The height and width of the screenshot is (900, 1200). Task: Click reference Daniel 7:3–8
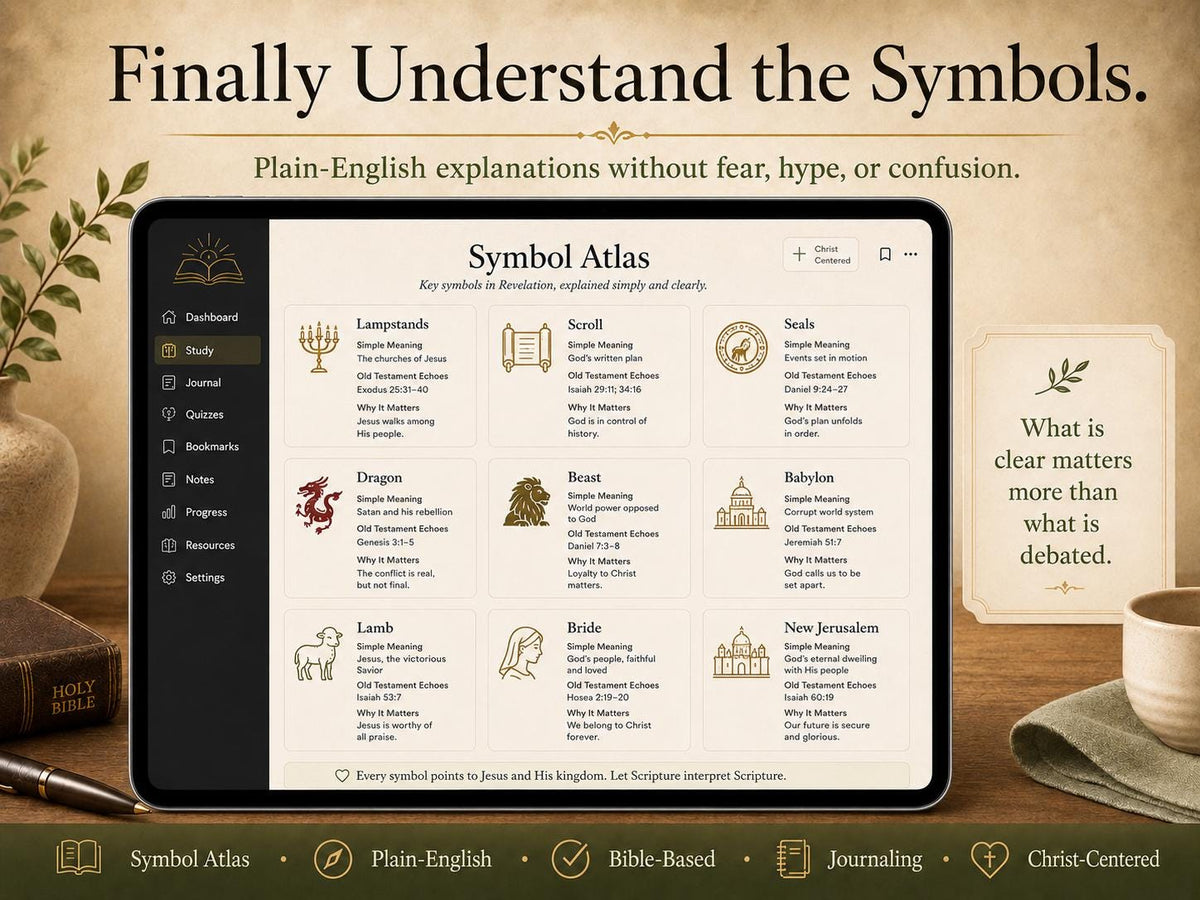point(594,547)
